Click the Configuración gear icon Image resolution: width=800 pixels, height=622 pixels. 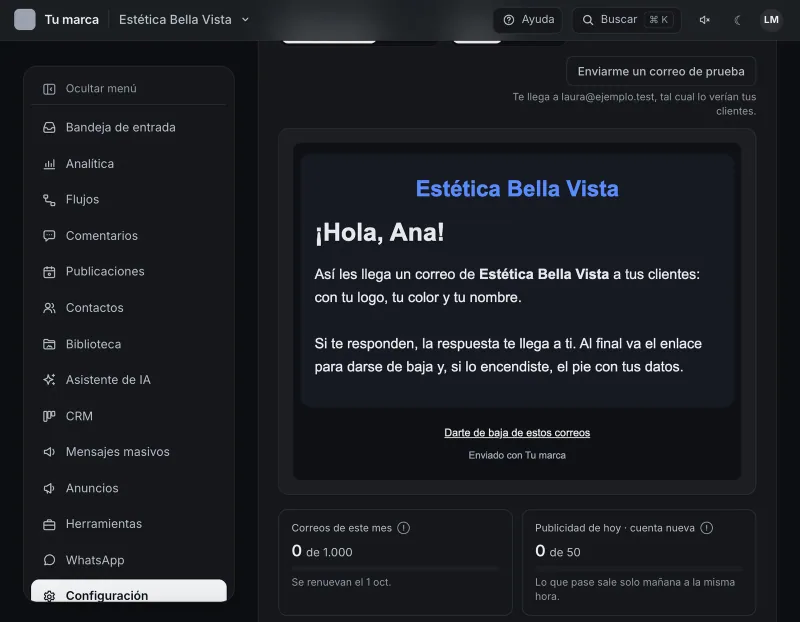[x=49, y=596]
